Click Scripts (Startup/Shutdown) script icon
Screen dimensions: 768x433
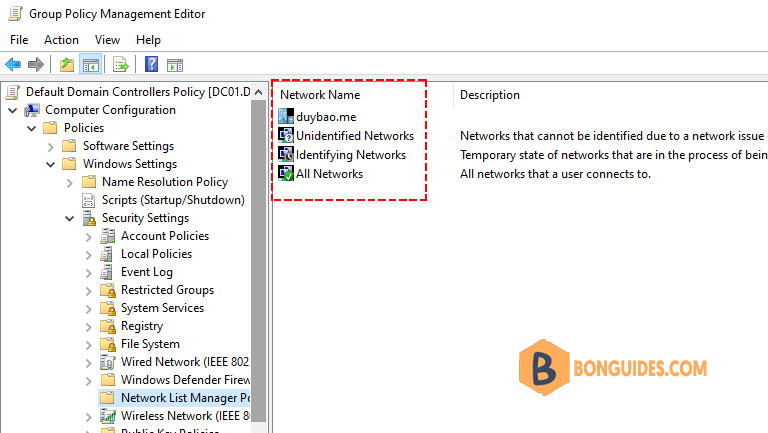(89, 200)
